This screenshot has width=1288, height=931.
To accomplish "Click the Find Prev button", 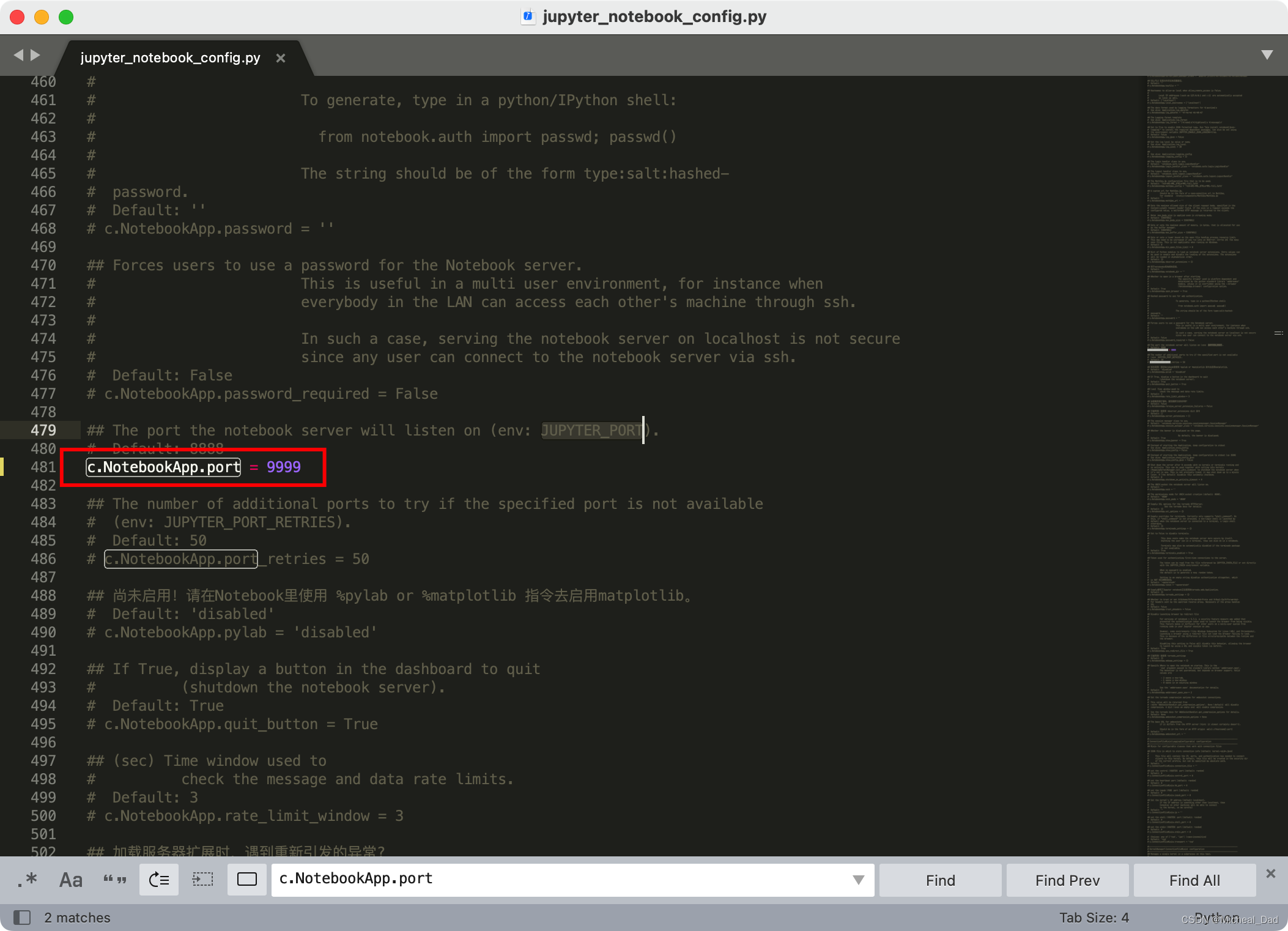I will tap(1067, 880).
